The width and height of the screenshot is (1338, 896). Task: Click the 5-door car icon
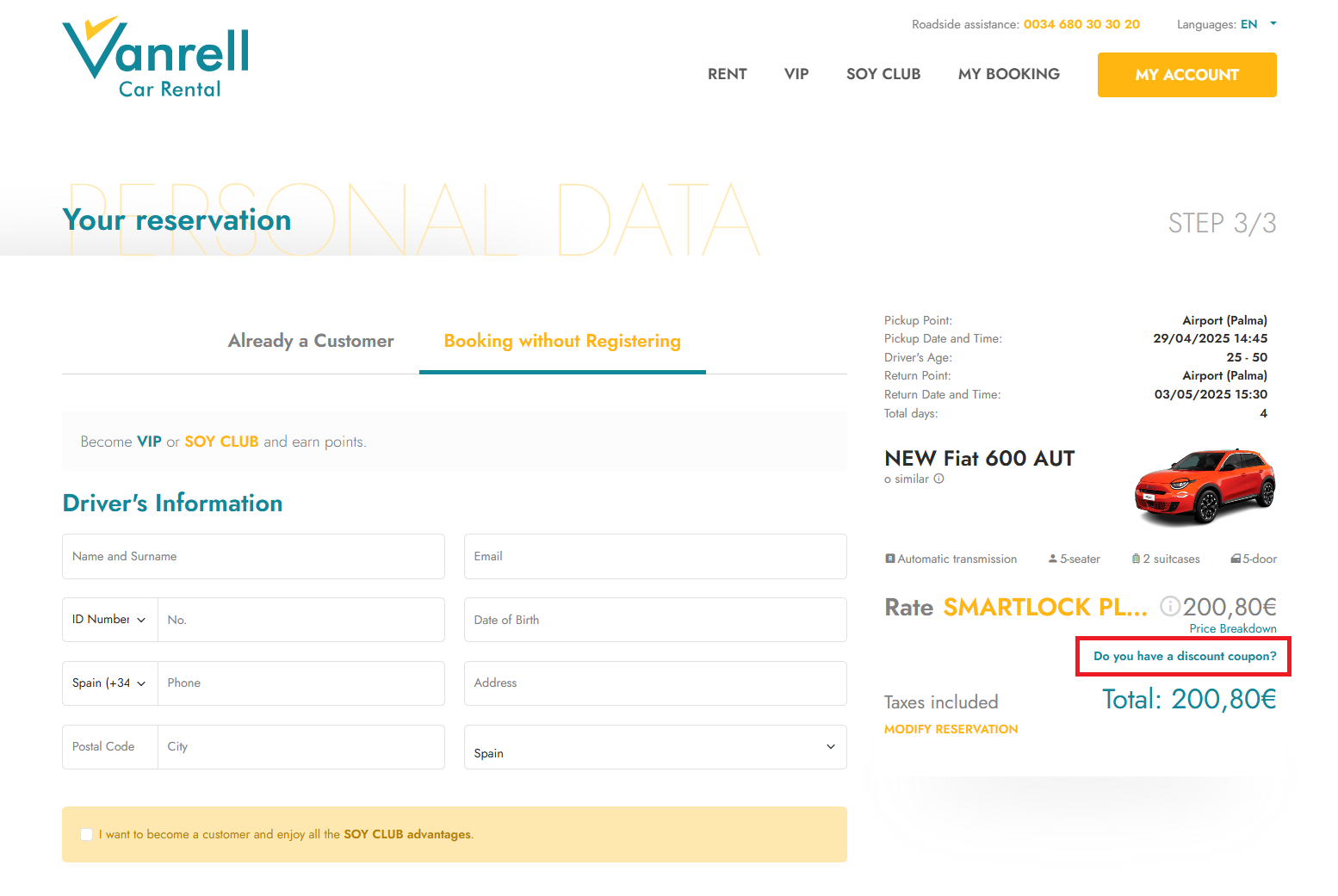click(1236, 559)
